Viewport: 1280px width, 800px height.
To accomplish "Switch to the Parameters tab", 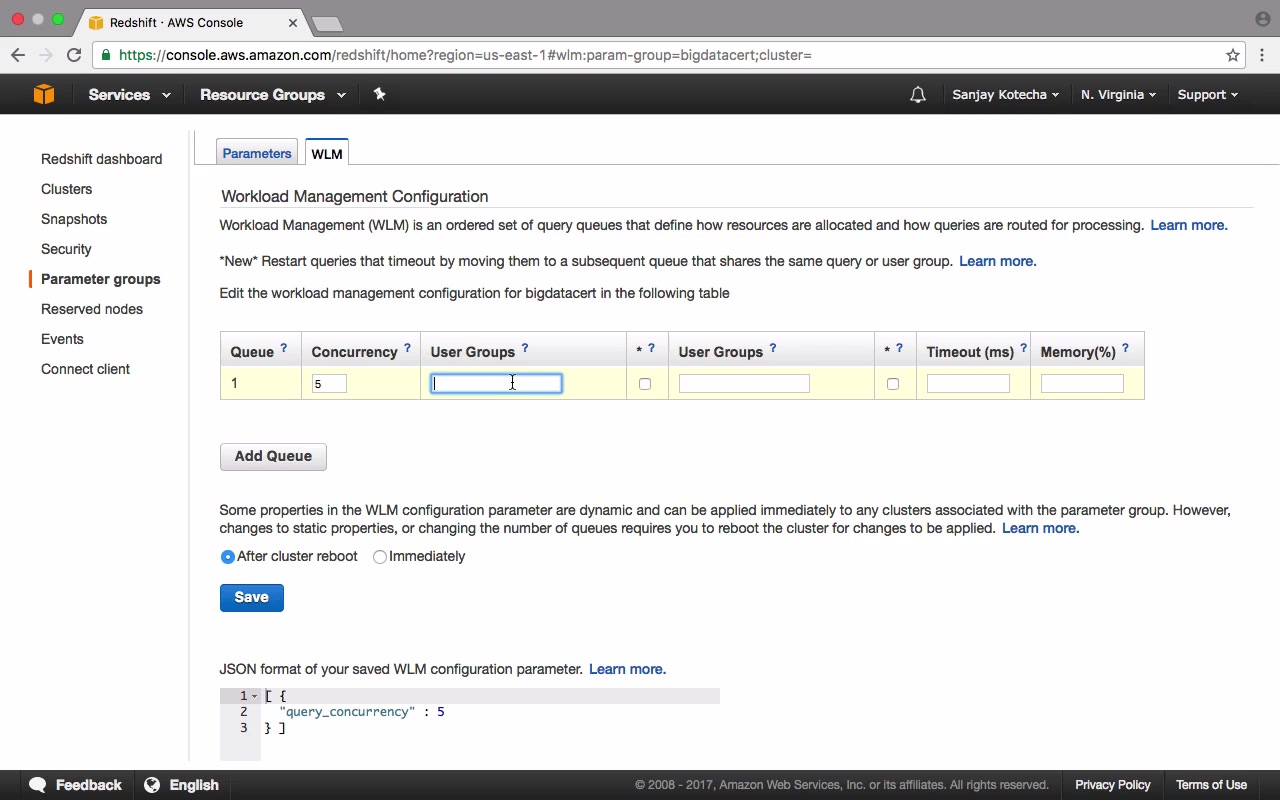I will 257,153.
